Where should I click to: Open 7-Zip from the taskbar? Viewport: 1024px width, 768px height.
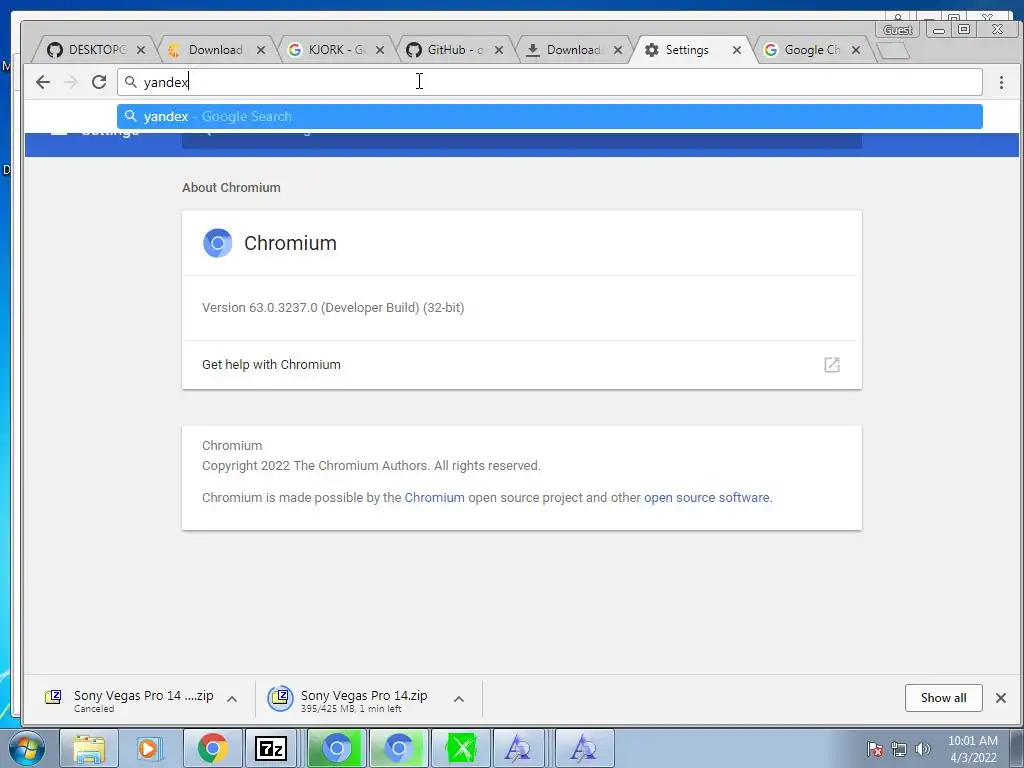tap(271, 748)
